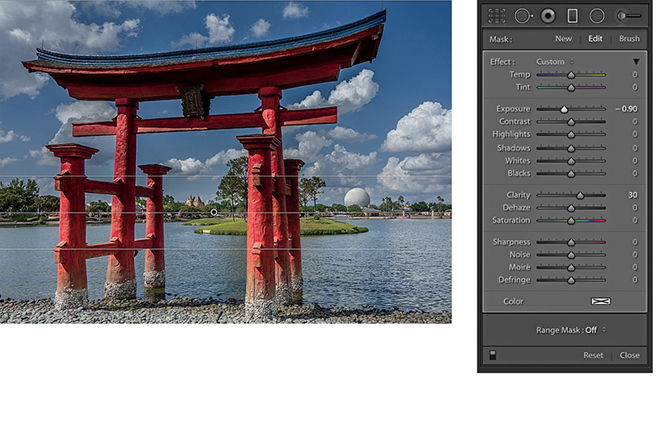
Task: Select the Radial Filter tool
Action: 597,16
